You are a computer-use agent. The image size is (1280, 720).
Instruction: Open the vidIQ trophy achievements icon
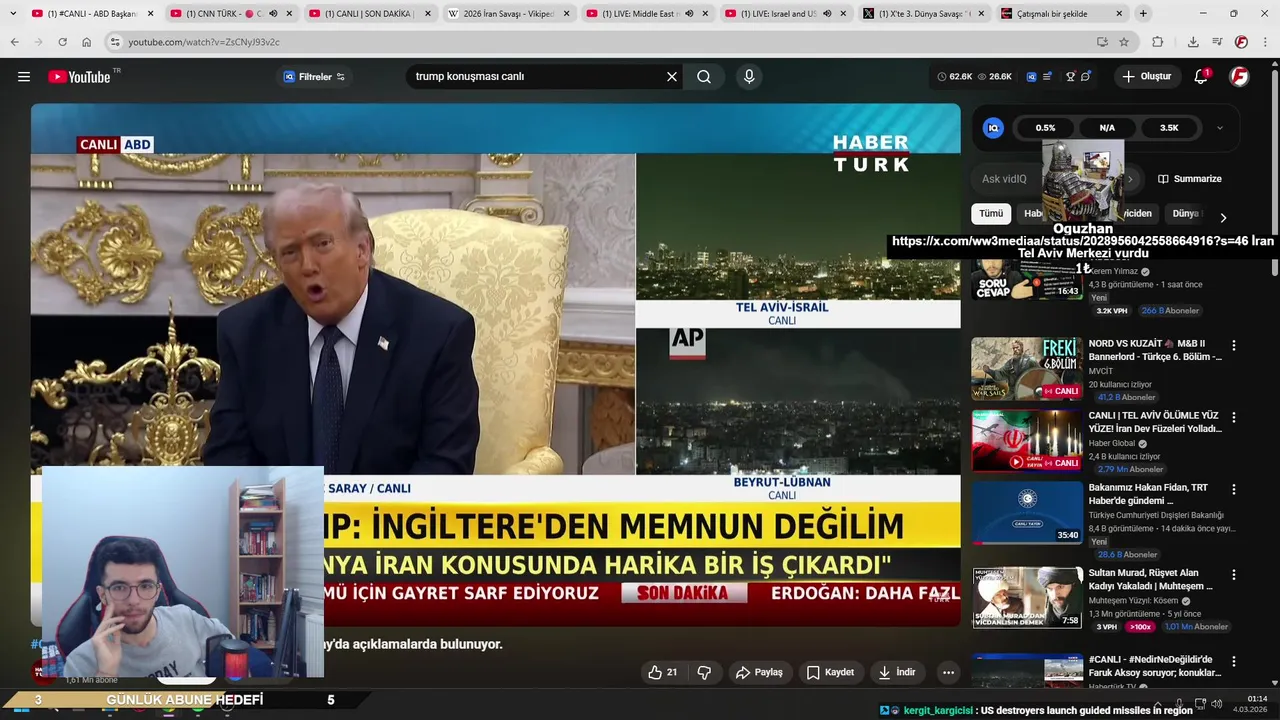point(1070,77)
